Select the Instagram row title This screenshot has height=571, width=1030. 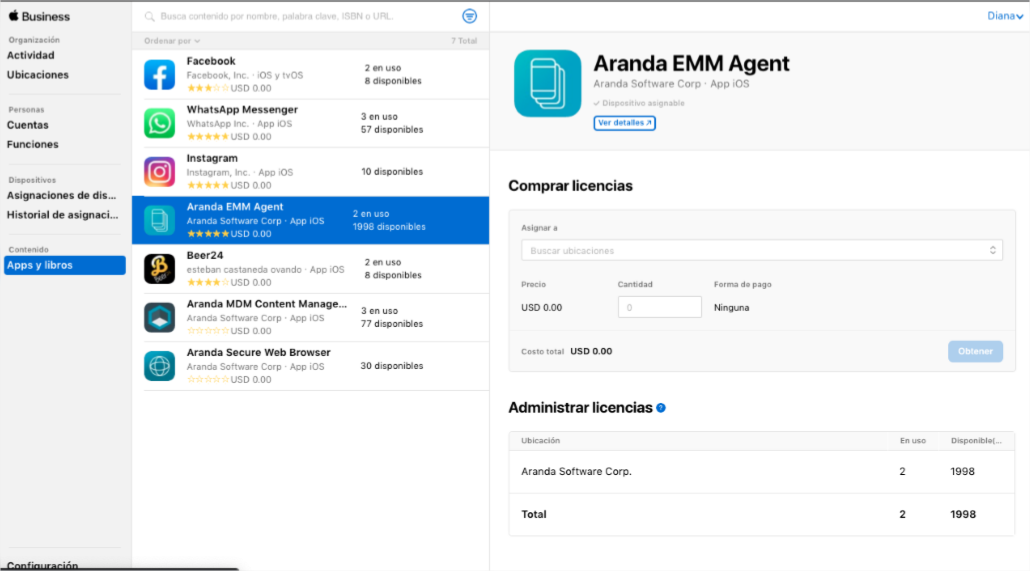click(212, 158)
